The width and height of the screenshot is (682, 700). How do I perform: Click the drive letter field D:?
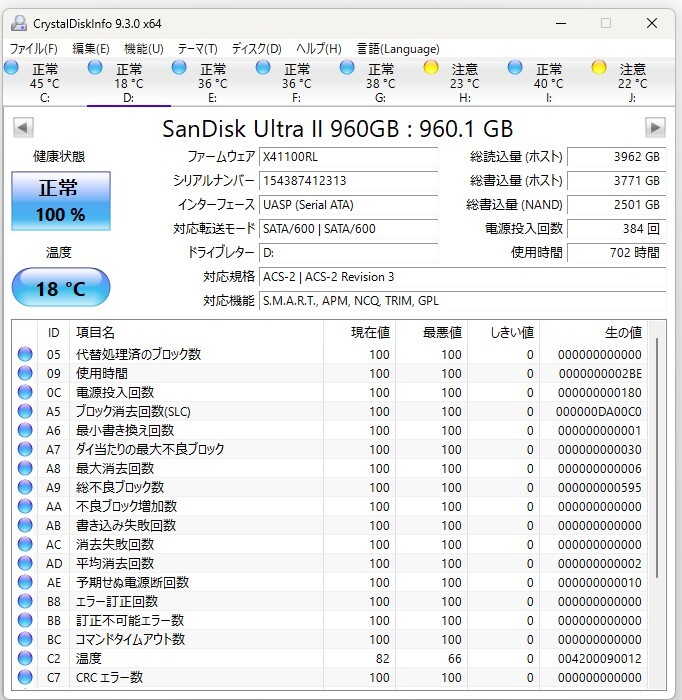(348, 253)
